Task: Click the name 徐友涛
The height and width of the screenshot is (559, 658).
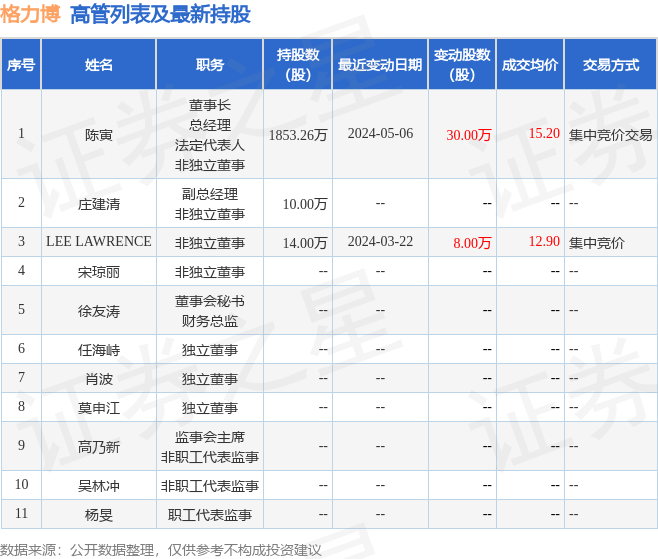Action: [99, 311]
